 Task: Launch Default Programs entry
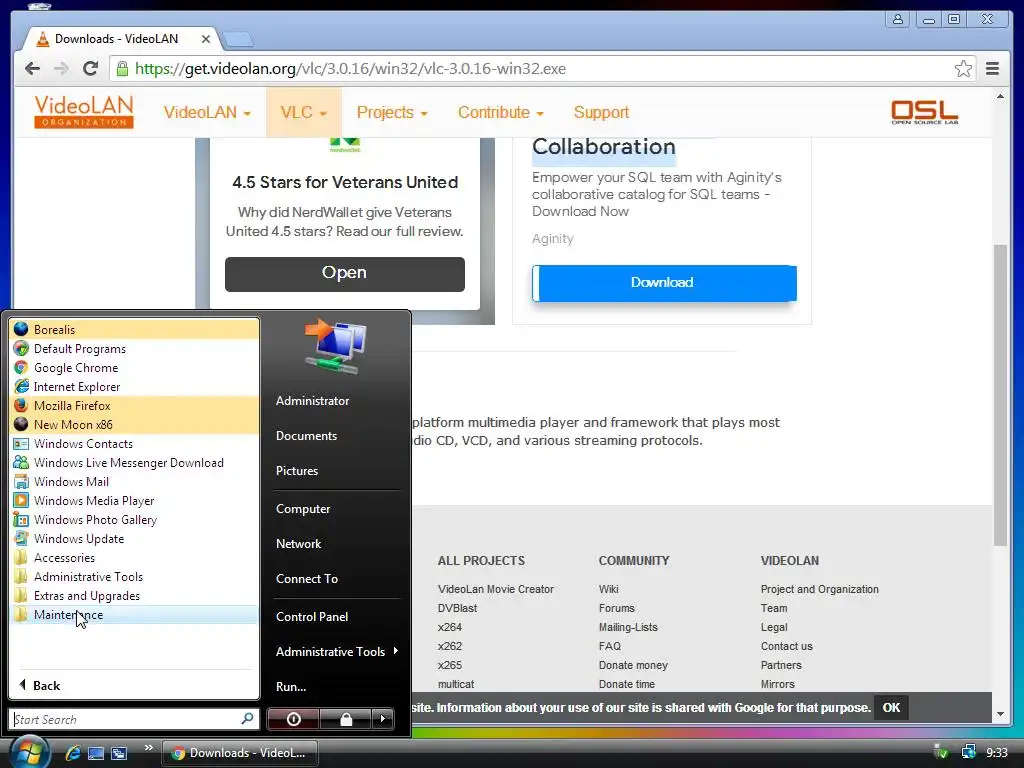(135, 349)
